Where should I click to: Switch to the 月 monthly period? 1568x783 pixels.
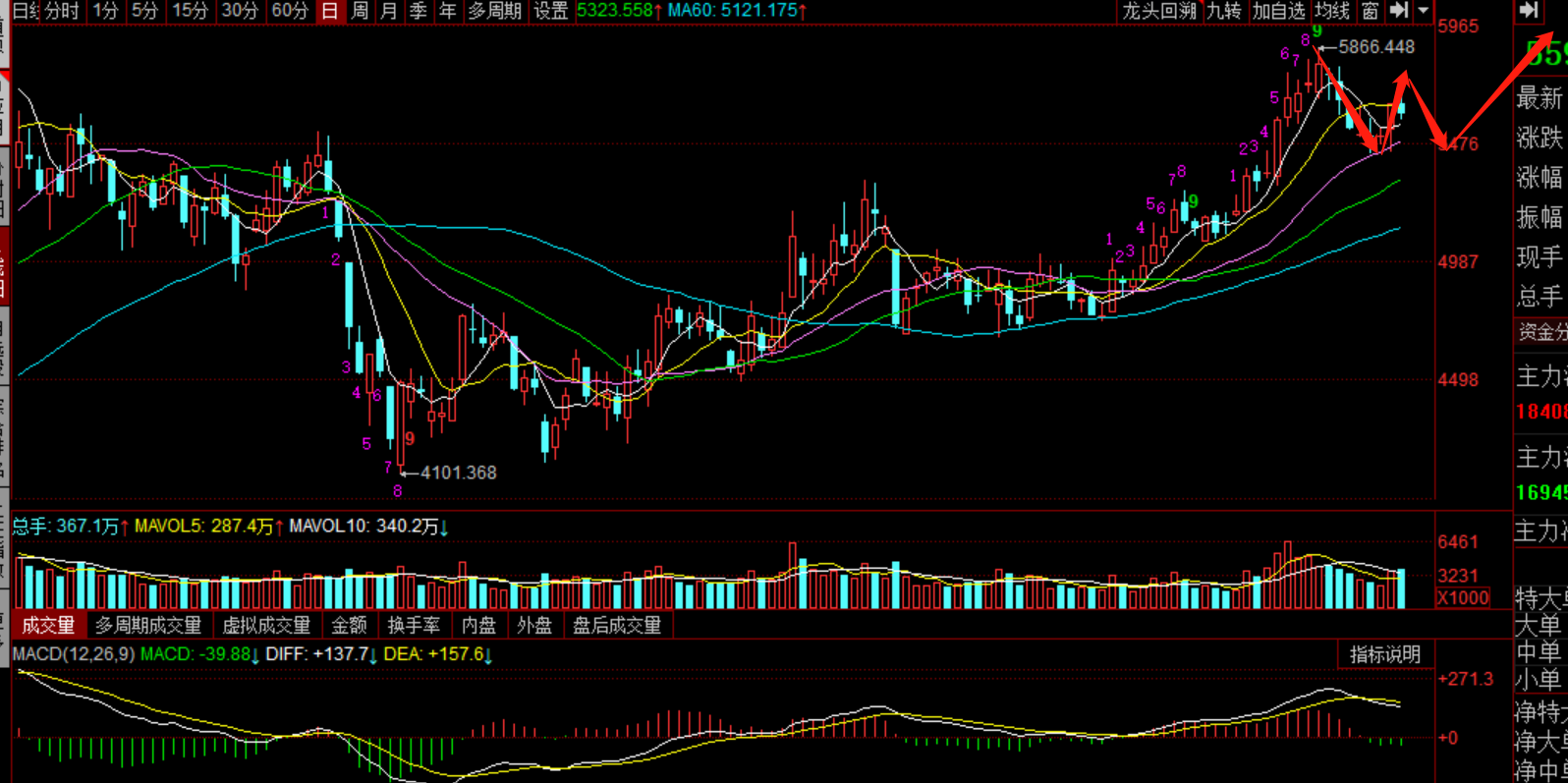click(x=389, y=11)
